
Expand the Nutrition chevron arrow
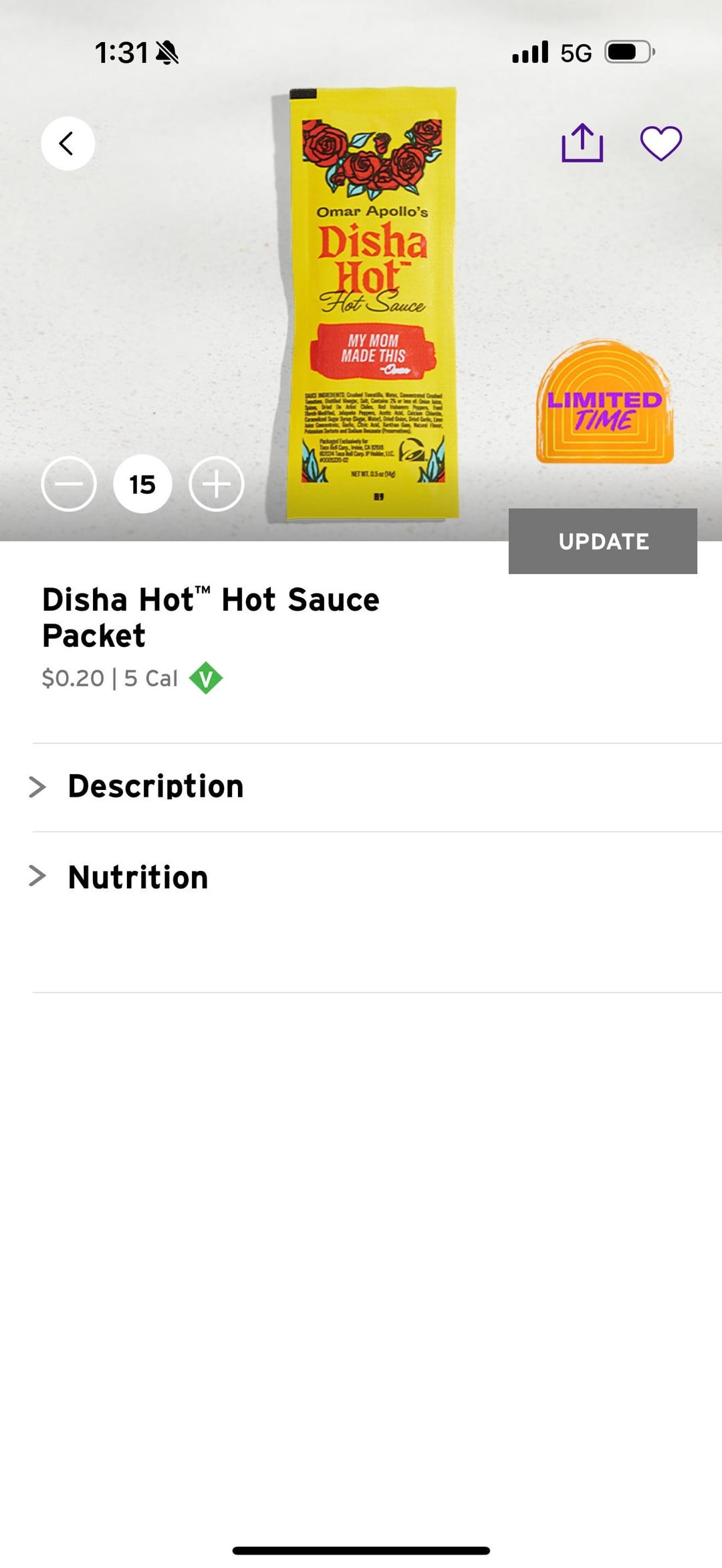[x=37, y=876]
